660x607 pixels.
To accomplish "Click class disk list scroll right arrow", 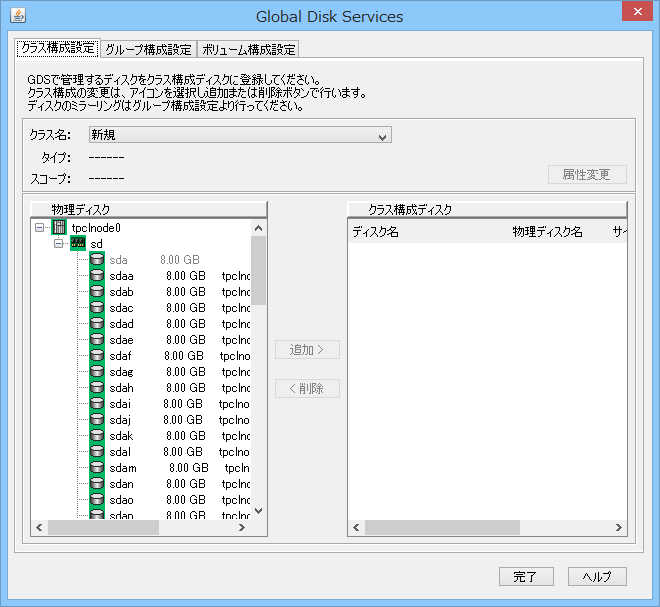I will [x=618, y=527].
